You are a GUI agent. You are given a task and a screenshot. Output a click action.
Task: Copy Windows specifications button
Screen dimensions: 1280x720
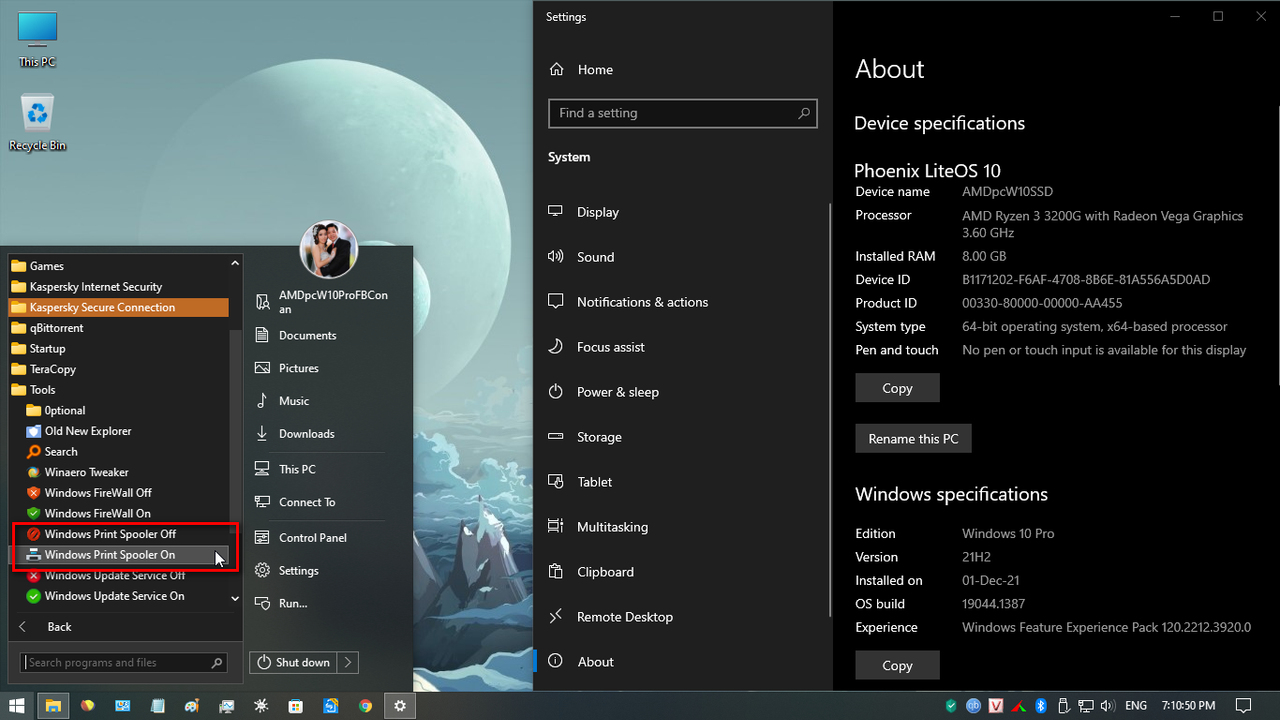coord(897,665)
